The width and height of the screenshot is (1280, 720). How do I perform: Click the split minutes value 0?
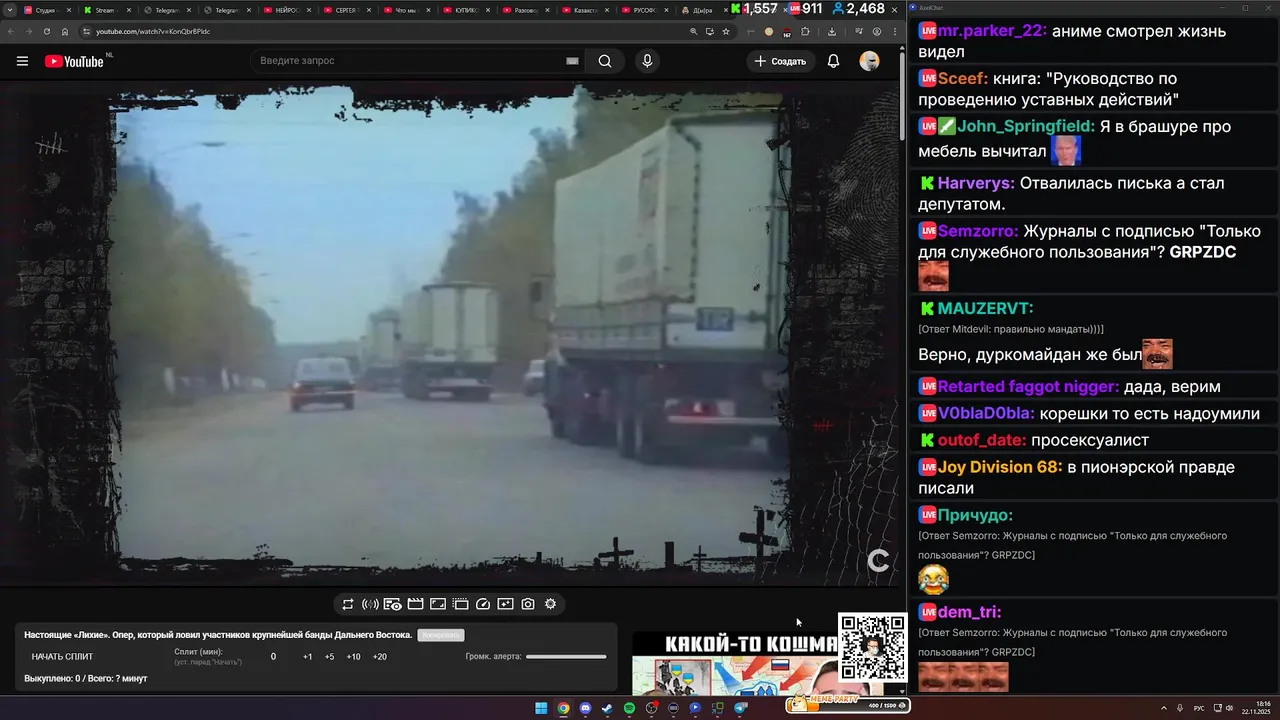click(273, 657)
